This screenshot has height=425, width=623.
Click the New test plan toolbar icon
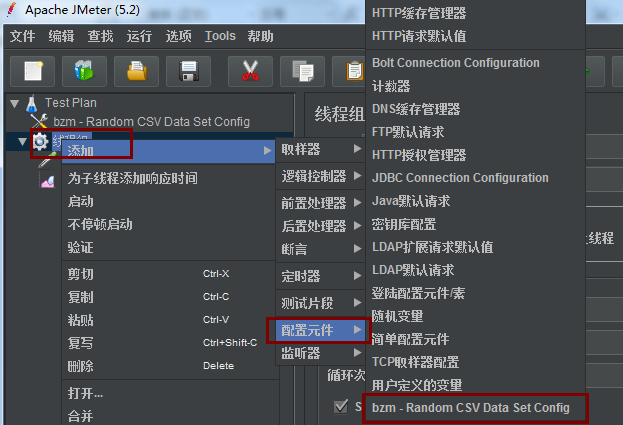33,71
